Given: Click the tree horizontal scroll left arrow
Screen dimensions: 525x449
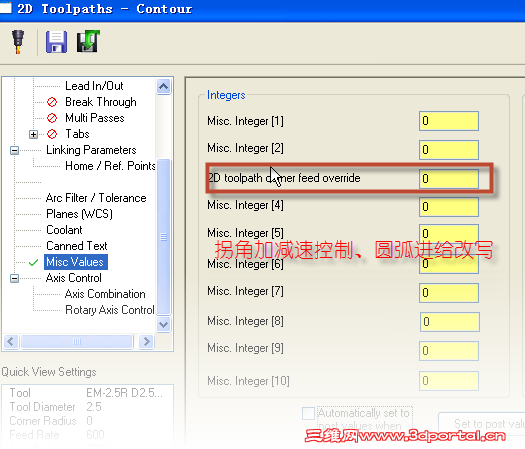Looking at the screenshot, I should 11,342.
